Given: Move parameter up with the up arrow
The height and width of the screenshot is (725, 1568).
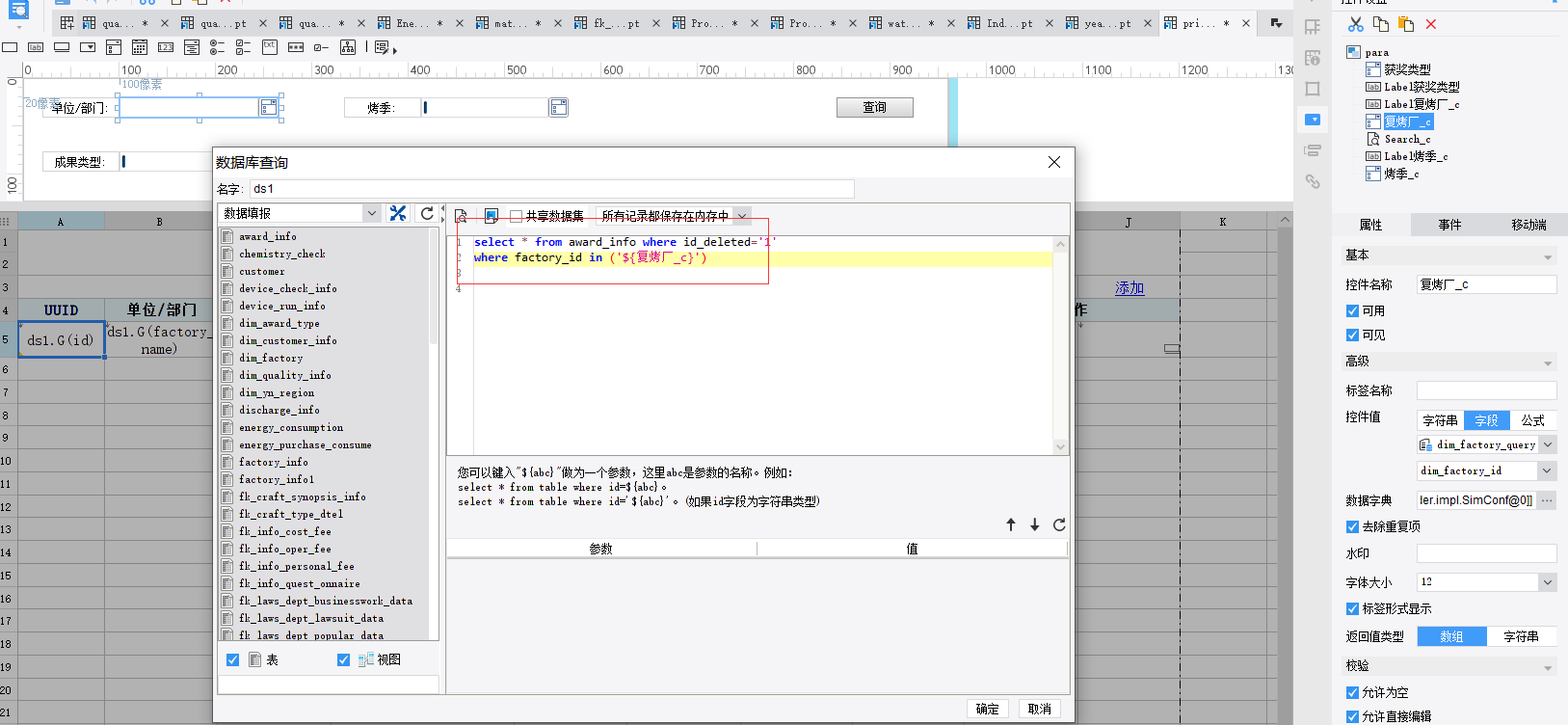Looking at the screenshot, I should pyautogui.click(x=1011, y=524).
